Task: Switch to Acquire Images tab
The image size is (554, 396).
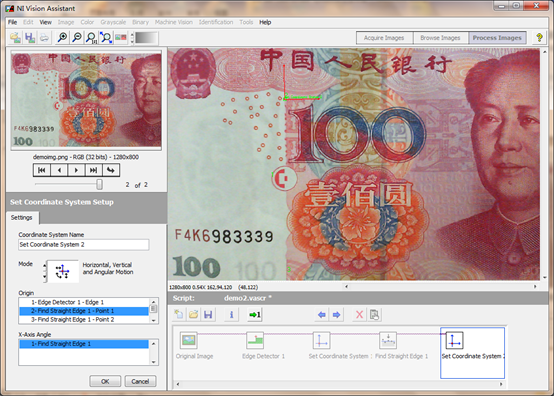Action: tap(384, 38)
